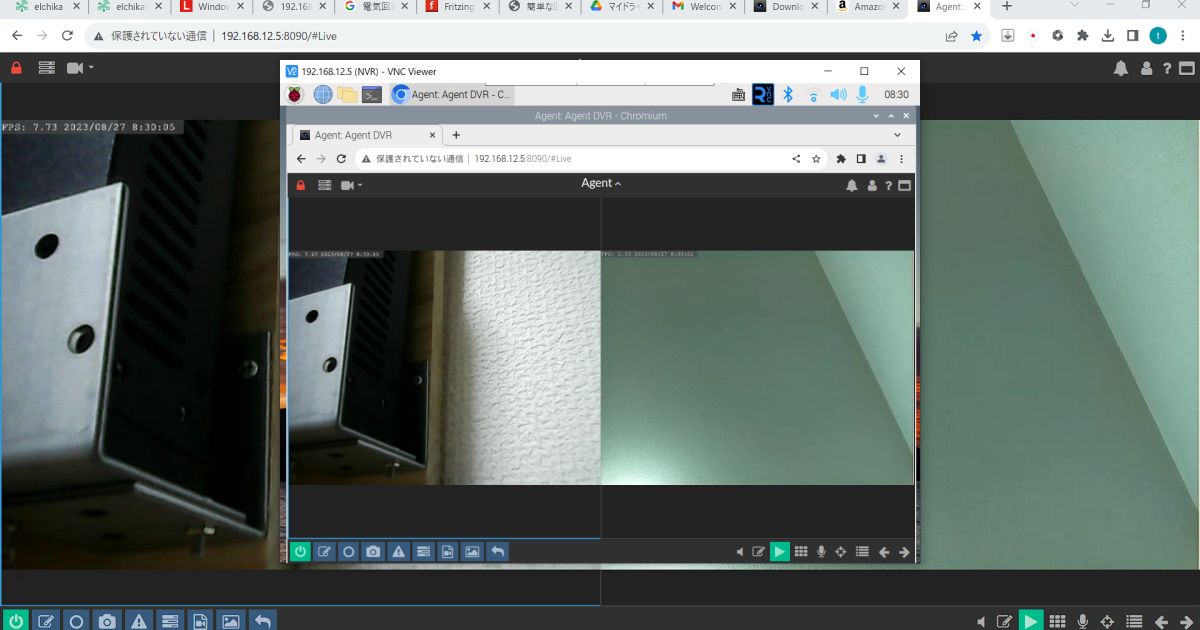1200x630 pixels.
Task: Mute audio via the speaker icon in the taskbar
Action: pyautogui.click(x=838, y=94)
